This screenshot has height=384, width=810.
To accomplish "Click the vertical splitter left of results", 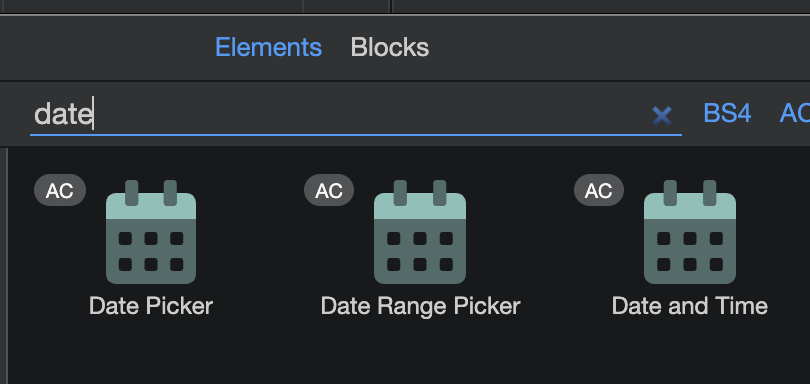I will [7, 266].
